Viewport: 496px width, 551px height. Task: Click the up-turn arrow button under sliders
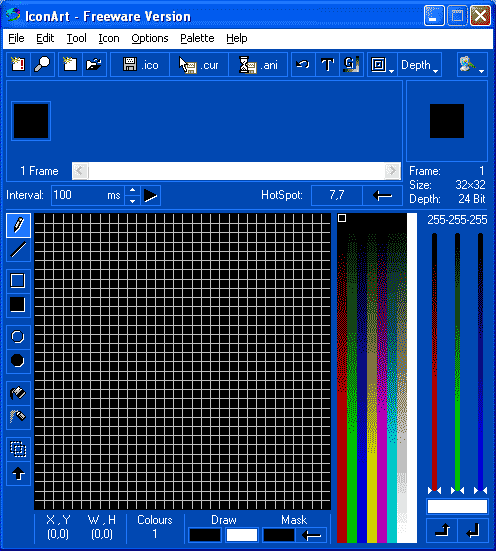click(x=442, y=531)
